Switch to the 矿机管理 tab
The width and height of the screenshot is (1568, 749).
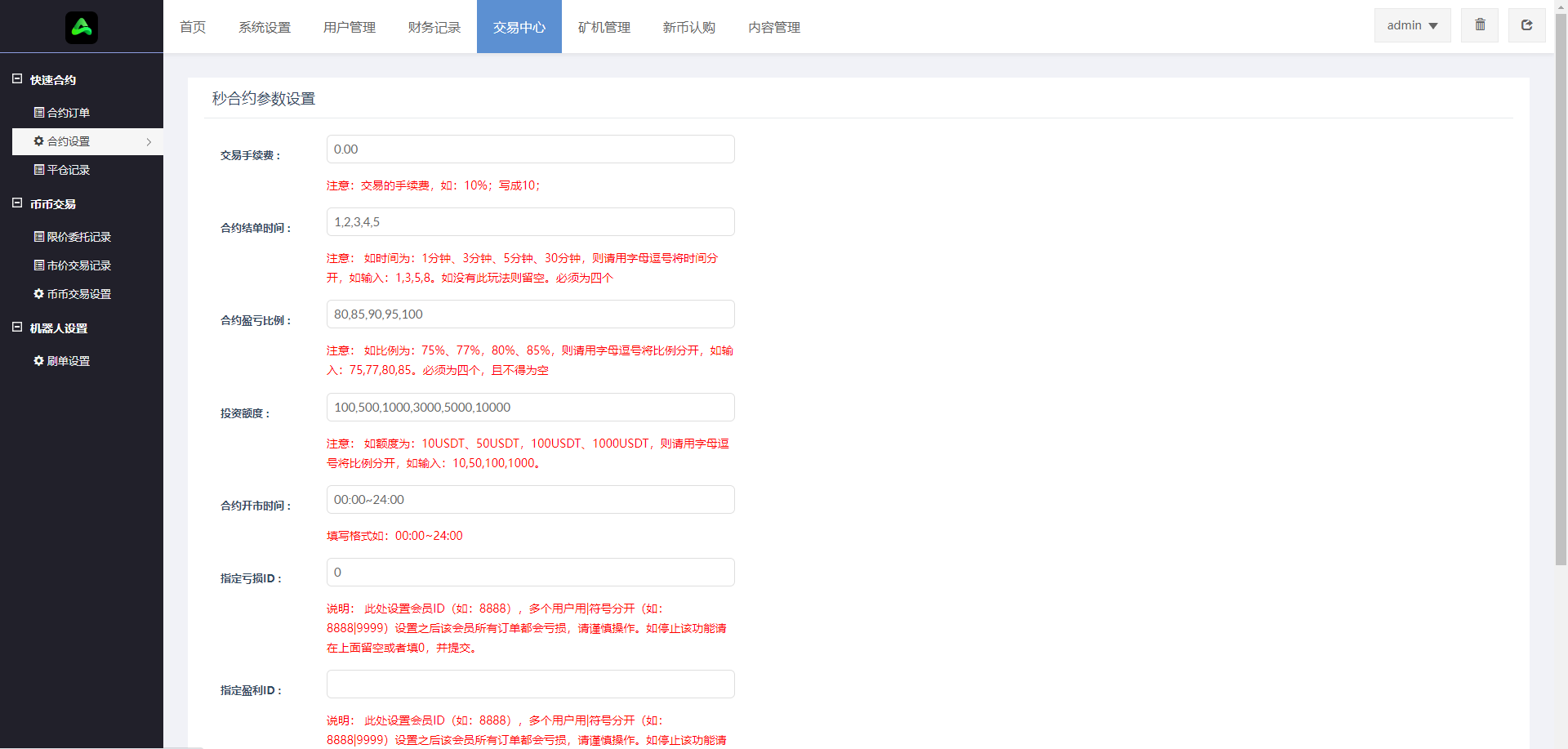[x=604, y=27]
